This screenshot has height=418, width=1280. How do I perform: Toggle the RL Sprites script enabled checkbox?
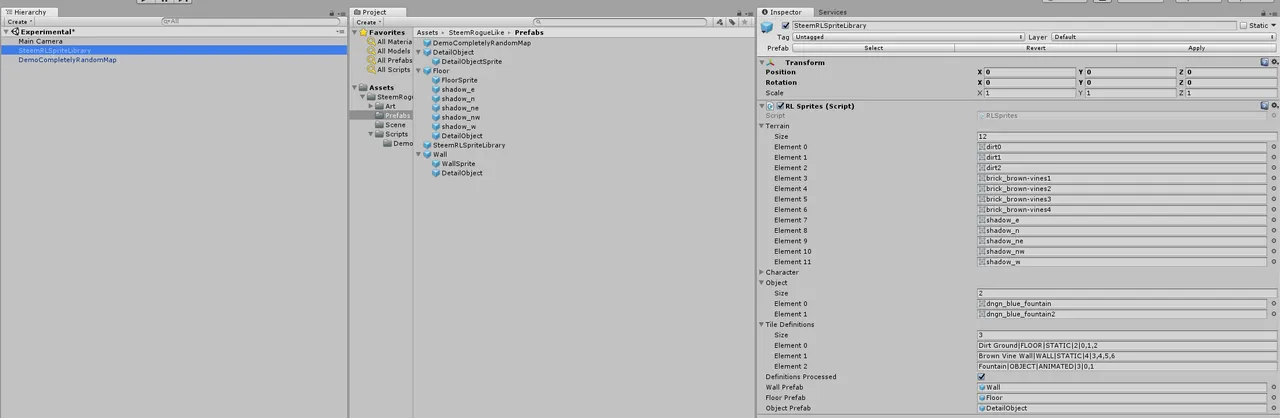pyautogui.click(x=781, y=105)
